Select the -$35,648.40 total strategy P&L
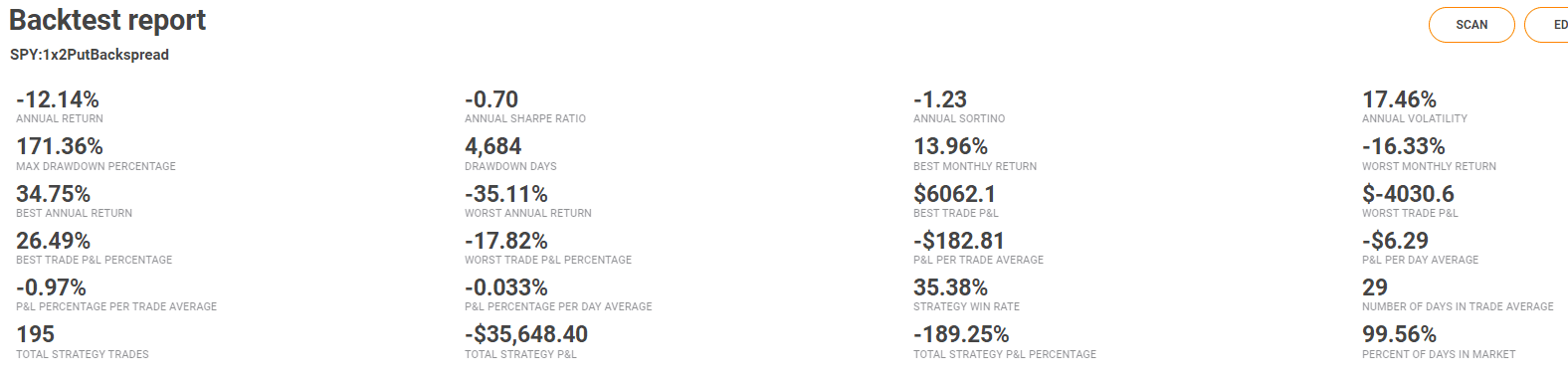Screen dimensions: 1568x379 [x=526, y=334]
